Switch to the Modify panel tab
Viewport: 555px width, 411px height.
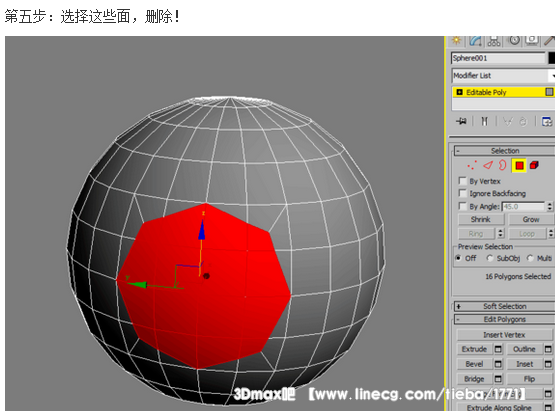point(476,41)
